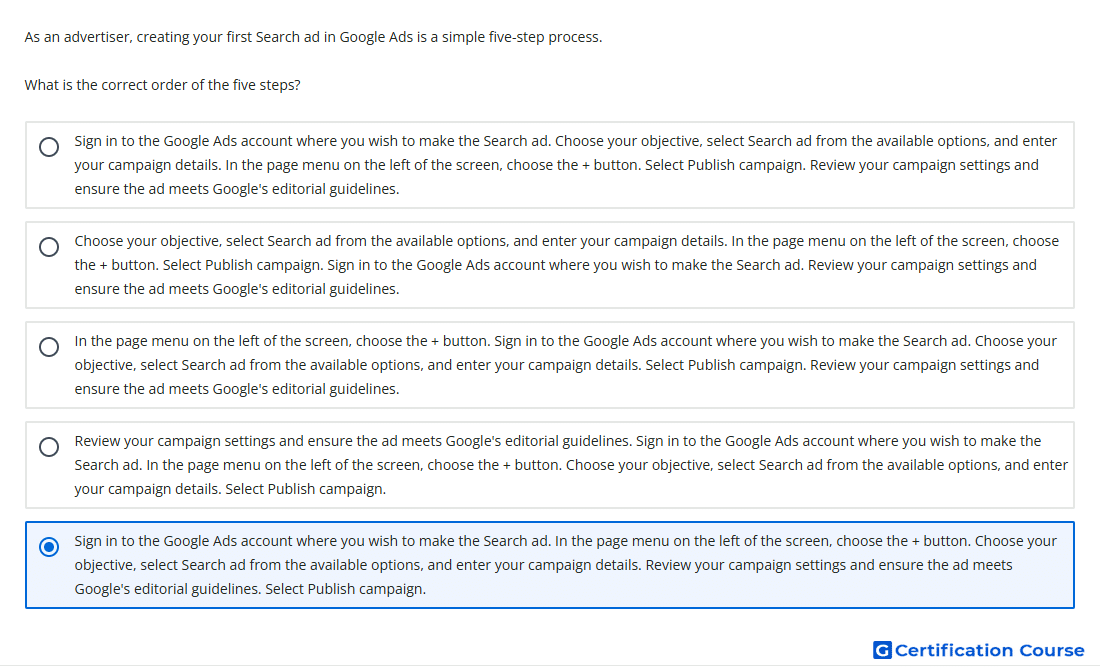Click fourth answer text beginning 'Review your campaign settings'
1100x669 pixels.
(x=571, y=465)
